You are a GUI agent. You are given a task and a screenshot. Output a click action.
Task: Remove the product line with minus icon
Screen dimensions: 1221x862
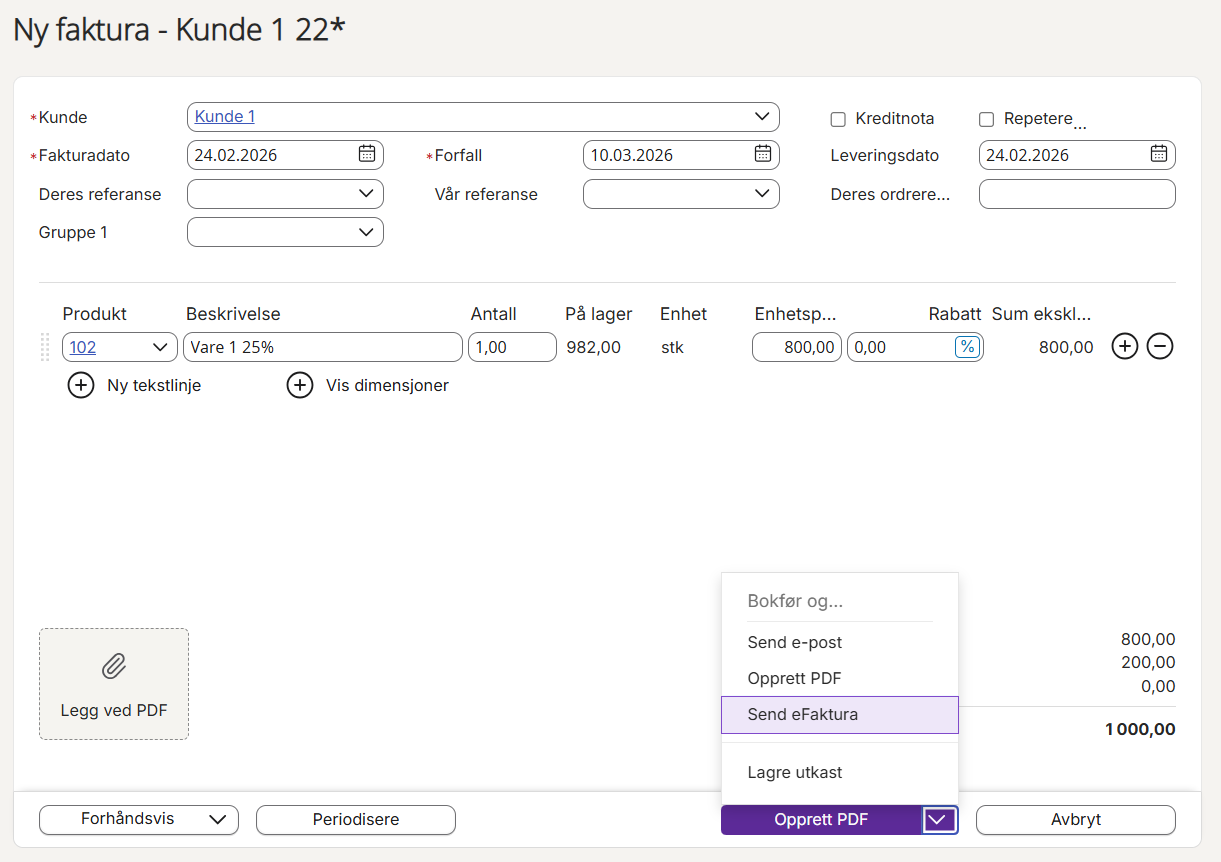tap(1160, 347)
